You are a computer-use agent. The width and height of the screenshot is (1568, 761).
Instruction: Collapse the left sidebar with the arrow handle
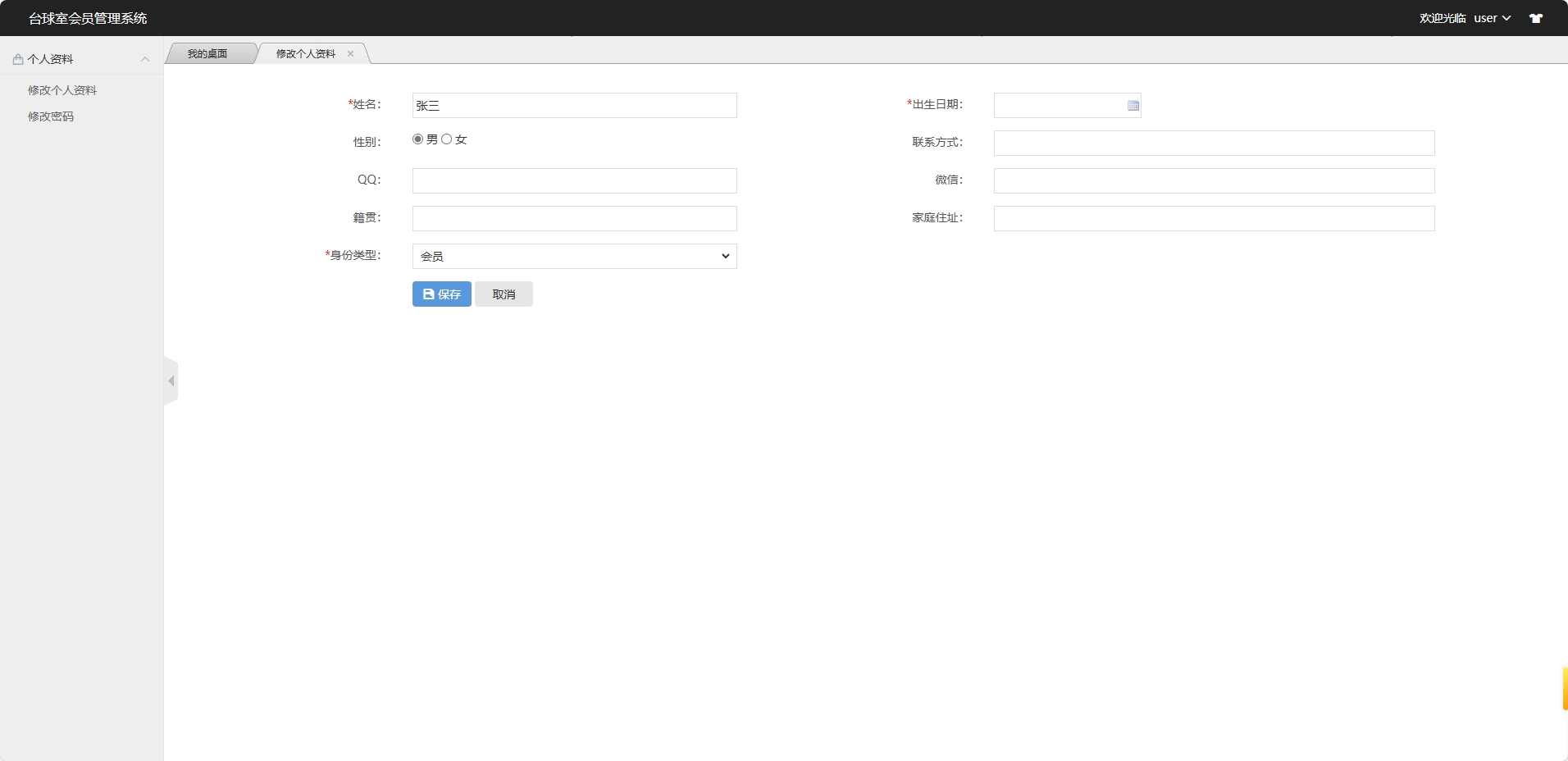pyautogui.click(x=171, y=381)
